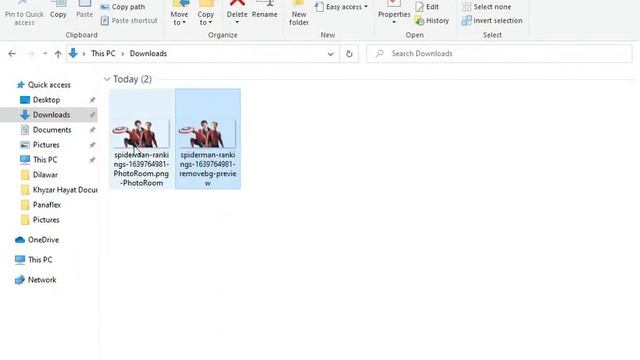
Task: Choose Paste shortcut in Clipboard group
Action: point(129,20)
